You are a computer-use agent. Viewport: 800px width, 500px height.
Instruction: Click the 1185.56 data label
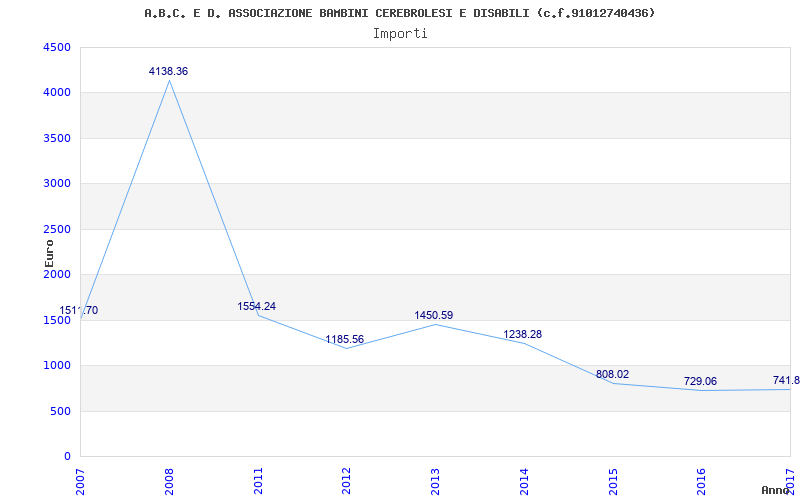point(345,339)
